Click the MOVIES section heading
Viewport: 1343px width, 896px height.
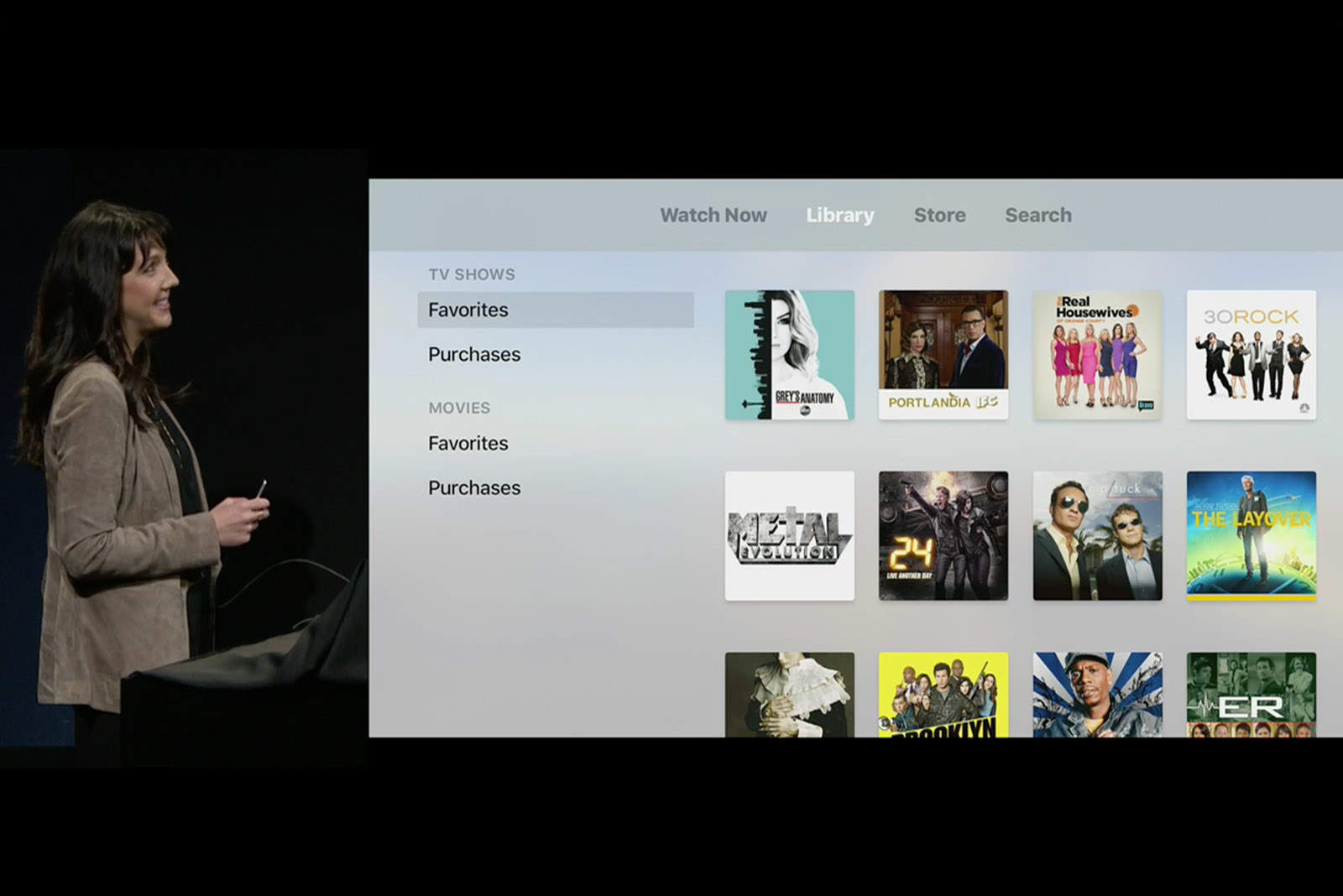tap(459, 408)
